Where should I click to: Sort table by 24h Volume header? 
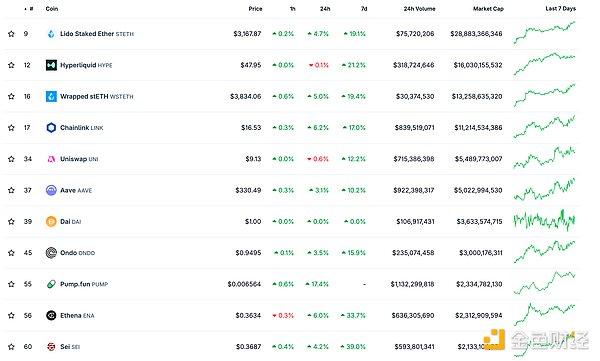tap(419, 8)
